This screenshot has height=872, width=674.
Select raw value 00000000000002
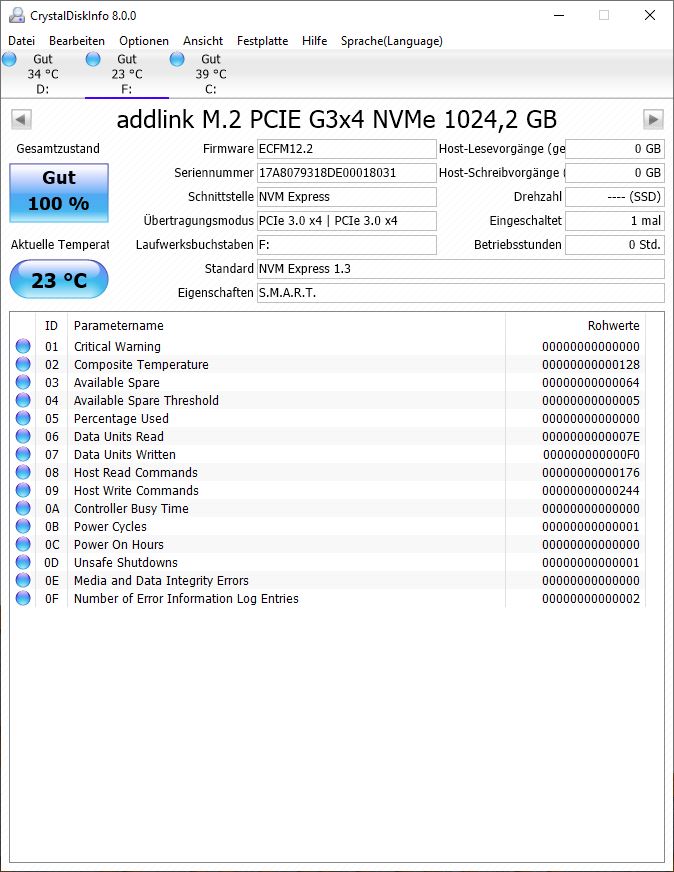coord(591,598)
